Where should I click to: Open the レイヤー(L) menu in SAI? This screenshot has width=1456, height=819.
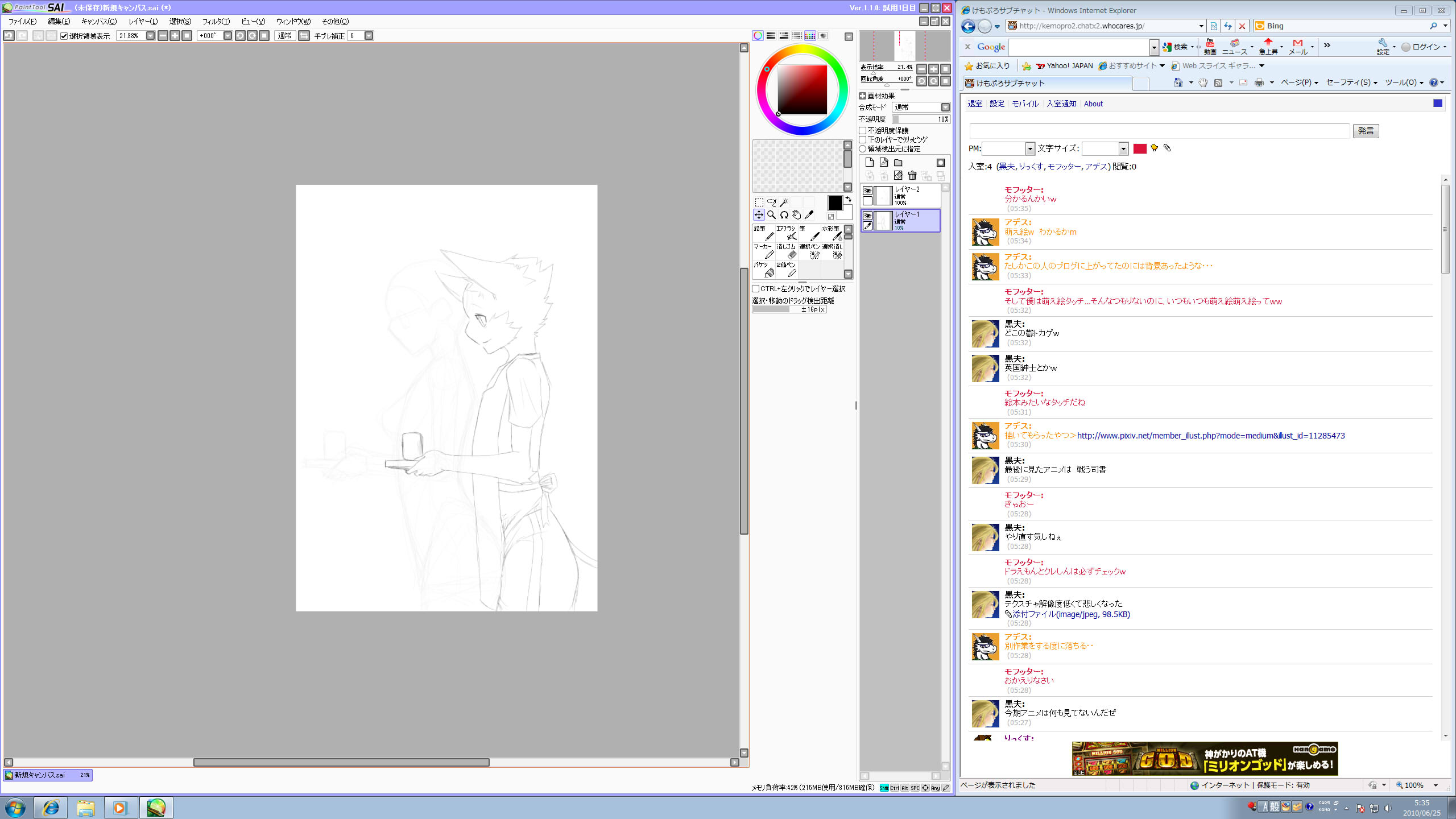(x=143, y=22)
